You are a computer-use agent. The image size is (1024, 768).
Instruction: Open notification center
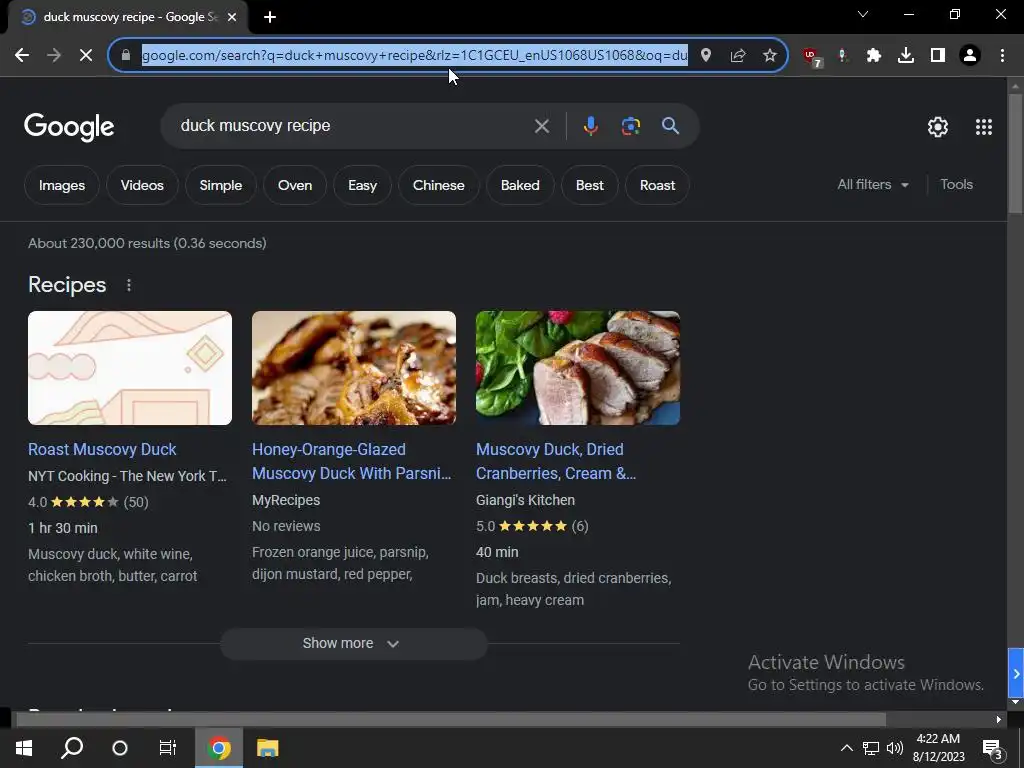993,748
